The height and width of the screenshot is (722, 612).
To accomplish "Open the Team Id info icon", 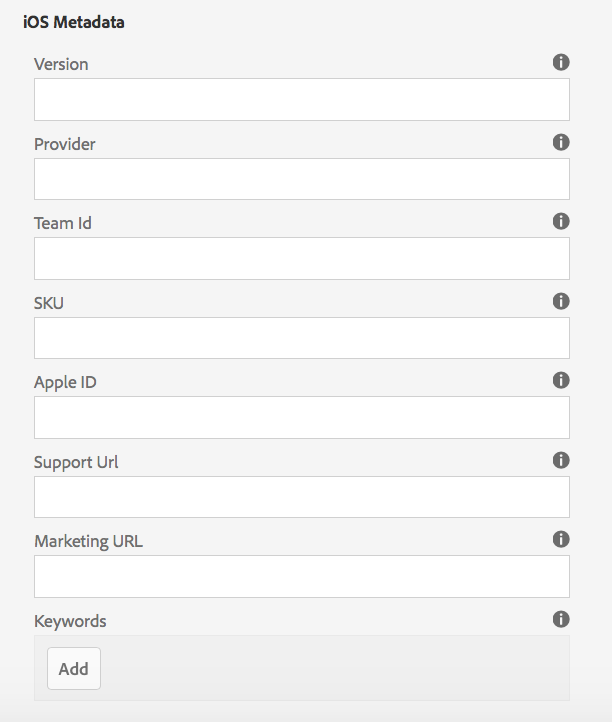I will [x=561, y=221].
